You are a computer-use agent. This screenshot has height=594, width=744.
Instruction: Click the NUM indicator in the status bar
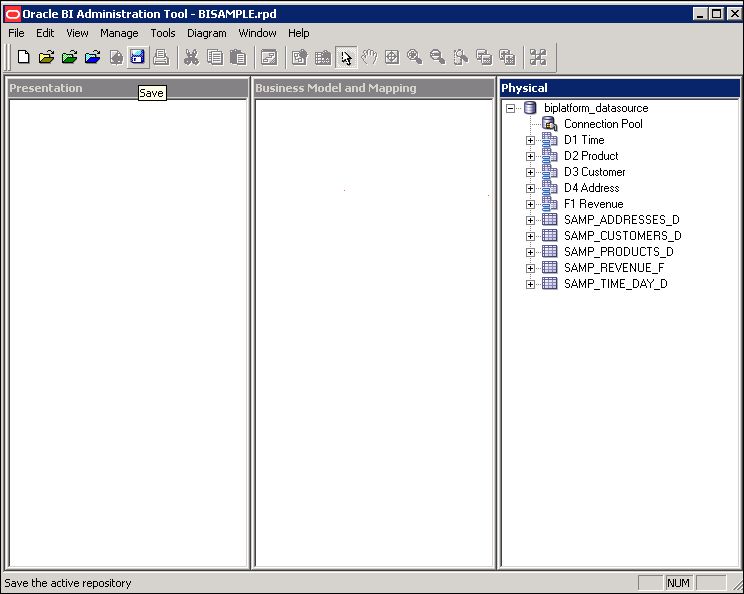[678, 583]
